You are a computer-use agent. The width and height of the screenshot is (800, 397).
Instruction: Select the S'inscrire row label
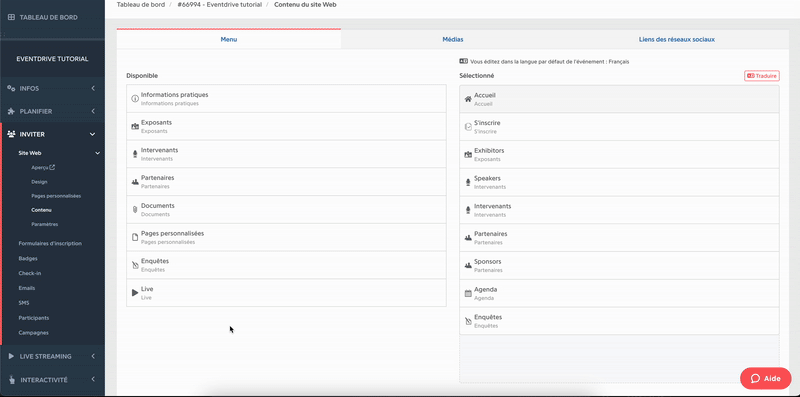(x=487, y=123)
